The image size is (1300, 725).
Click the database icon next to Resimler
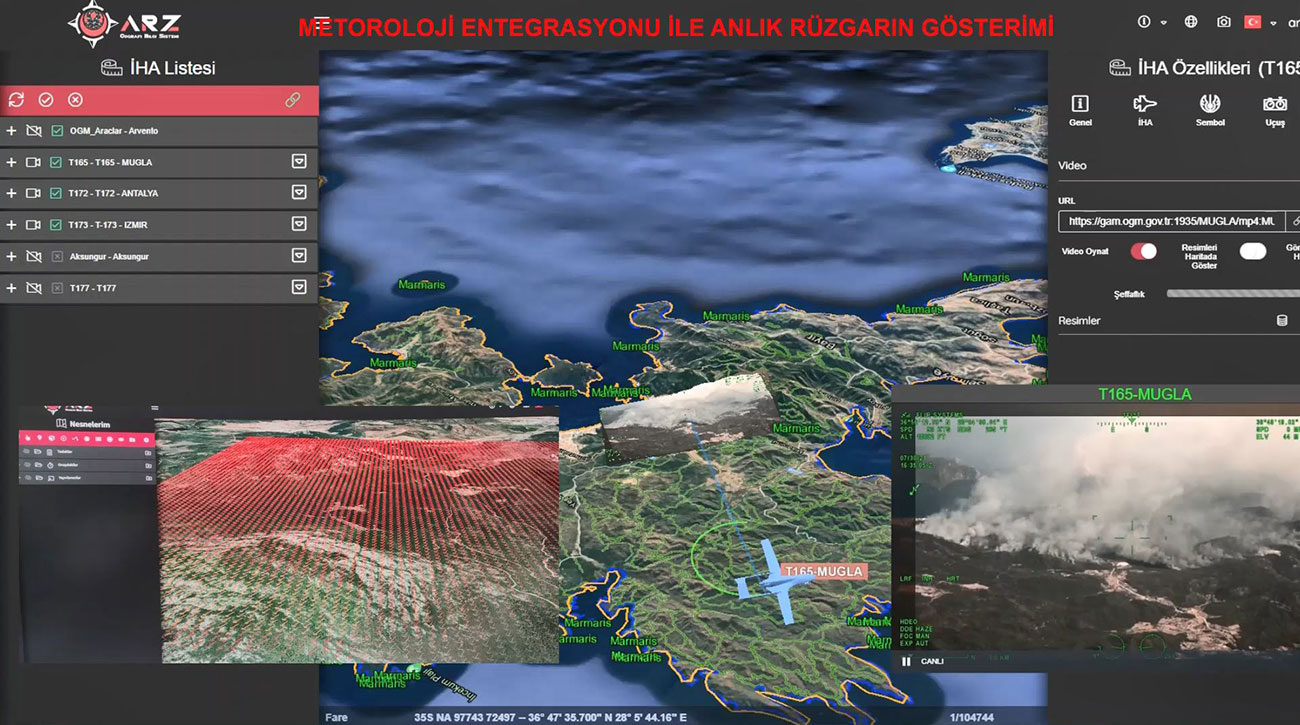[1282, 321]
